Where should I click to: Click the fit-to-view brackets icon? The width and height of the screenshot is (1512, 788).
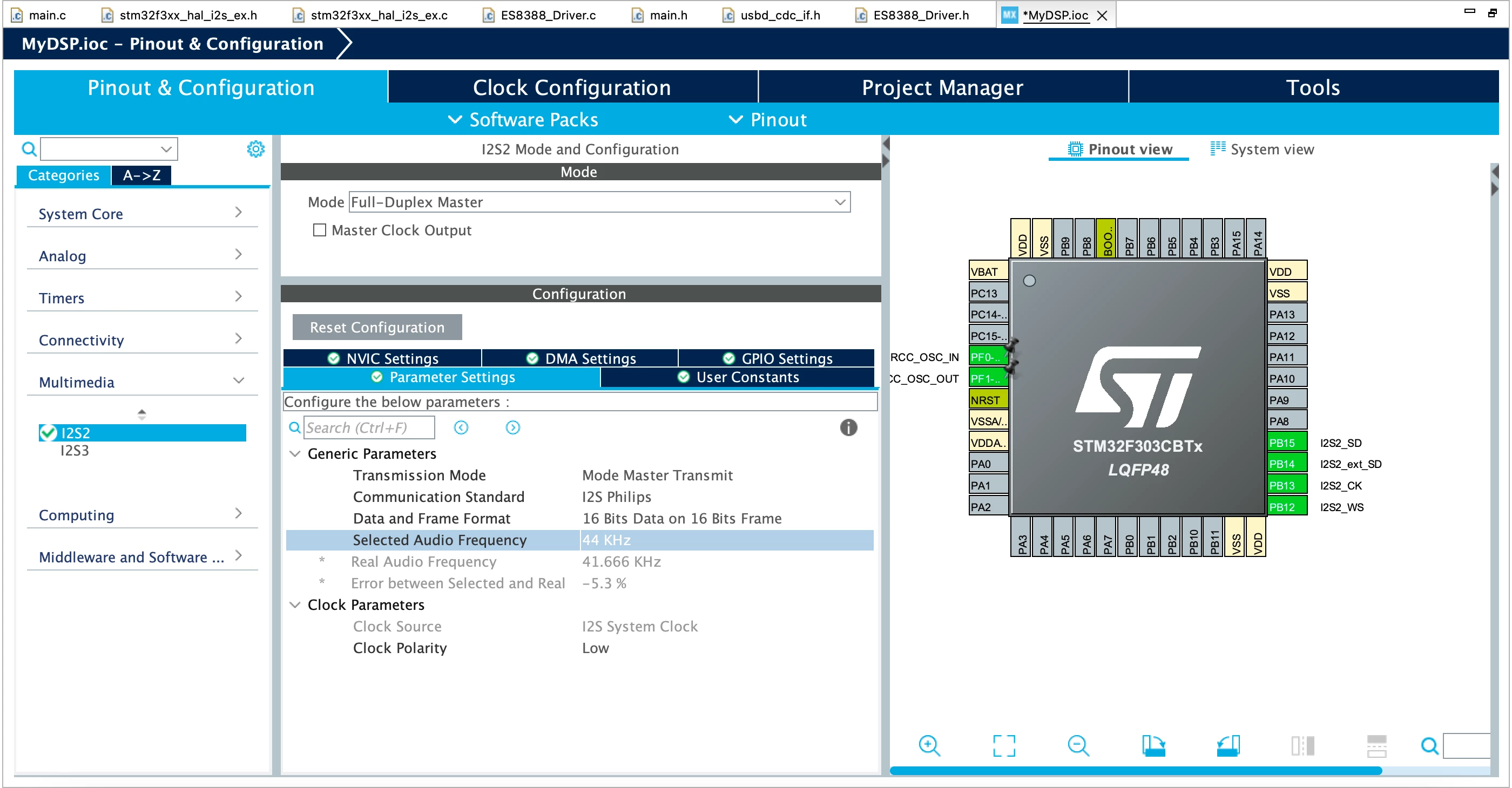[1004, 746]
